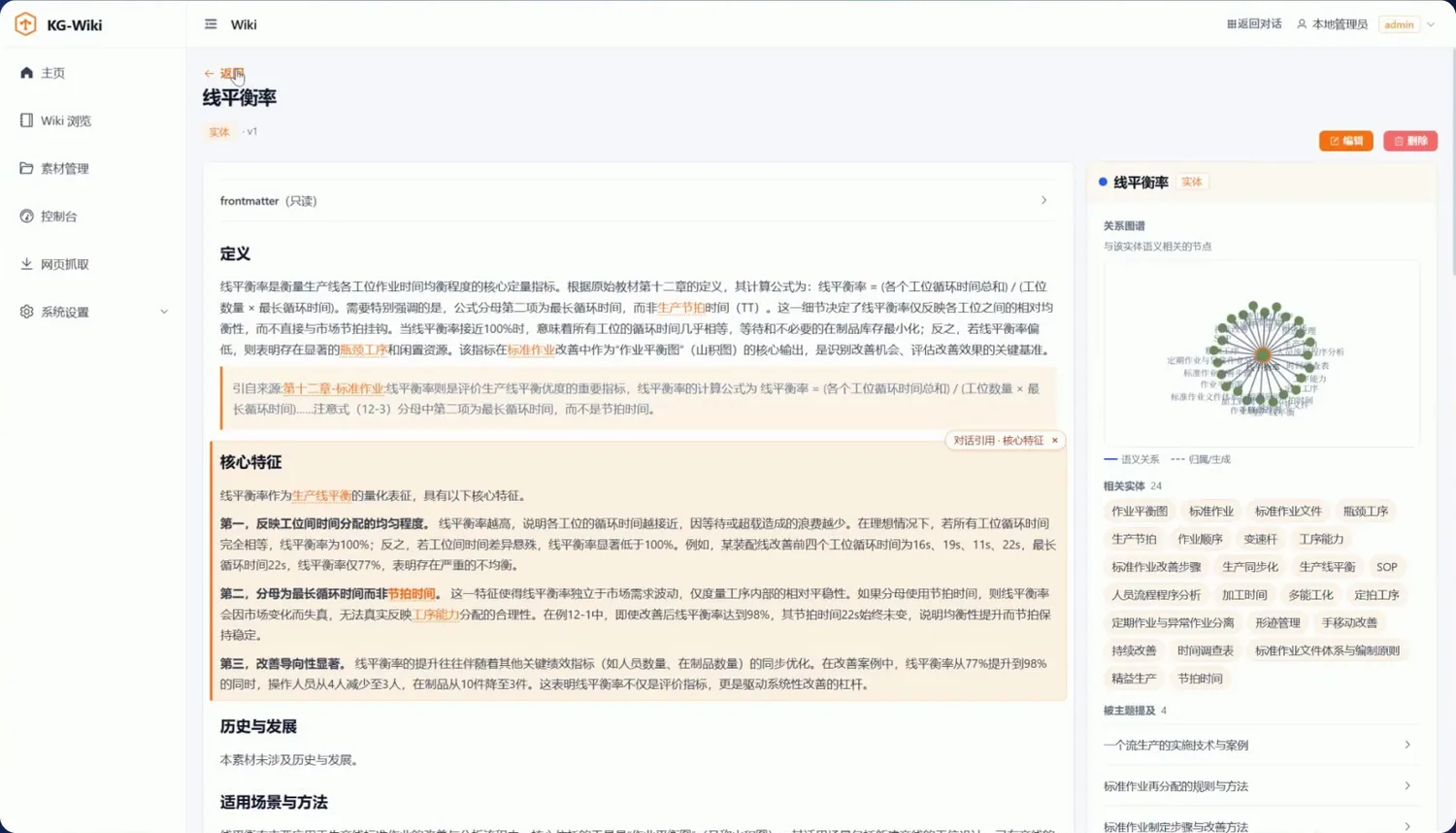The height and width of the screenshot is (833, 1456).
Task: Expand the 标准作业再分配的规则与方法 entry chevron
Action: (x=1407, y=785)
